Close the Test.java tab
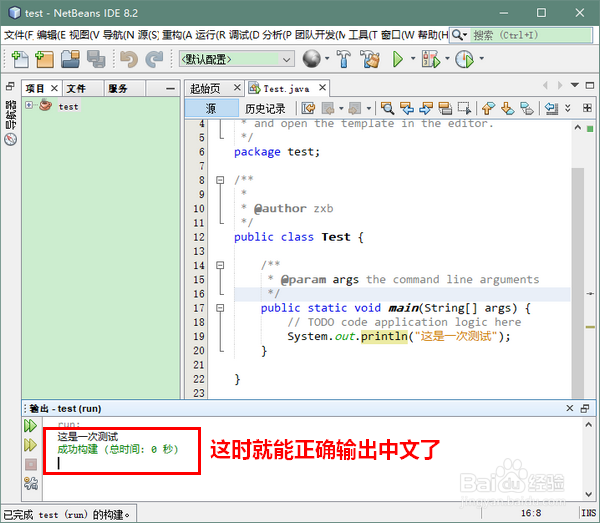600x523 pixels. [x=323, y=88]
